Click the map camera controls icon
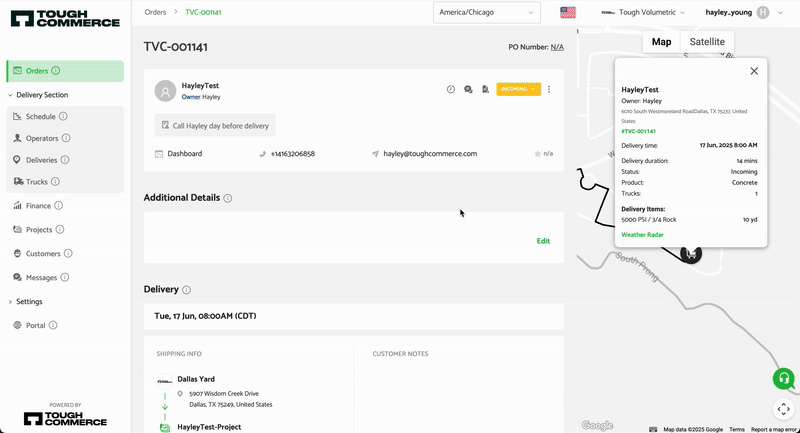Image resolution: width=800 pixels, height=433 pixels. pos(783,409)
